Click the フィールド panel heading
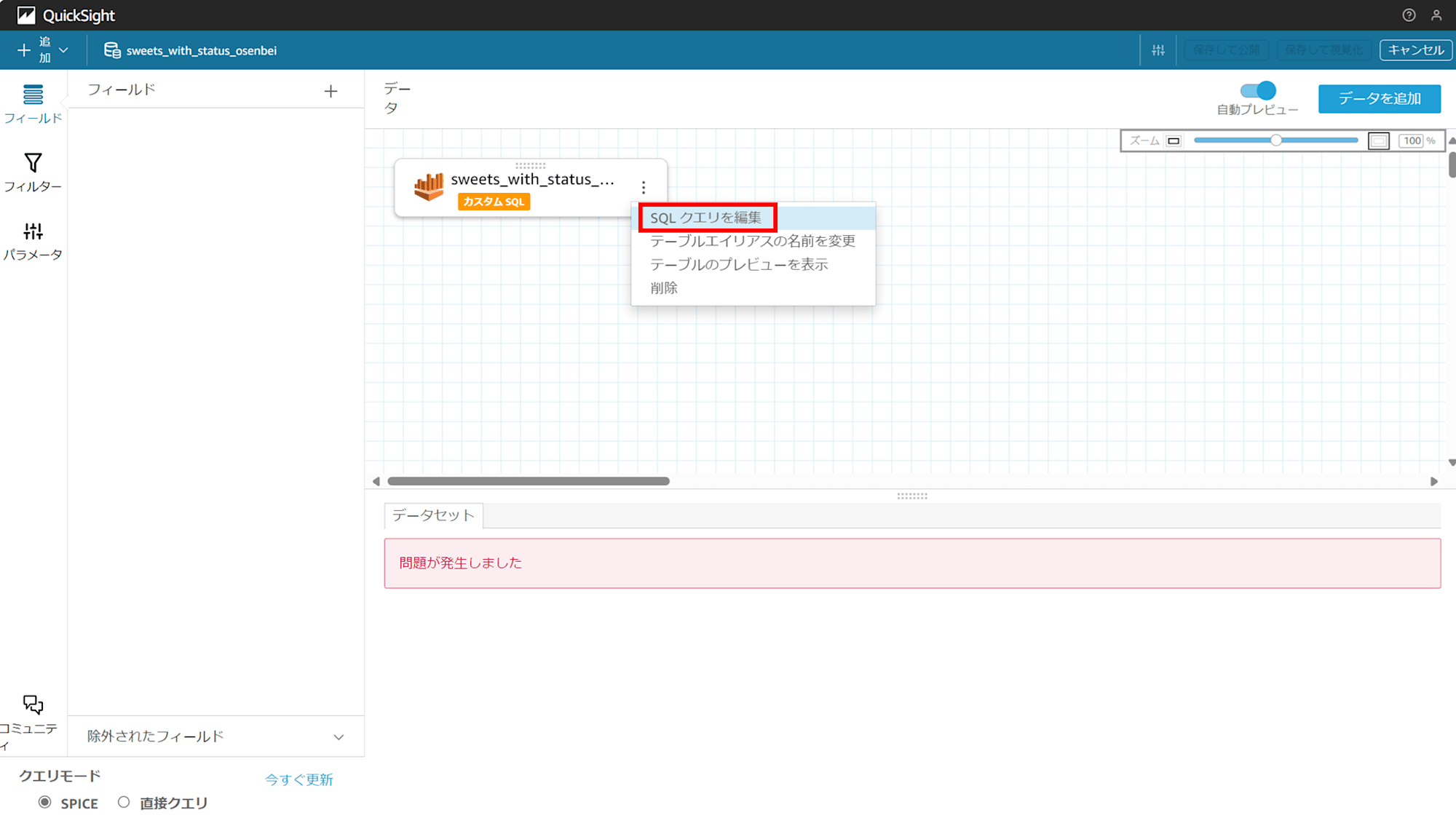The height and width of the screenshot is (834, 1456). tap(122, 90)
